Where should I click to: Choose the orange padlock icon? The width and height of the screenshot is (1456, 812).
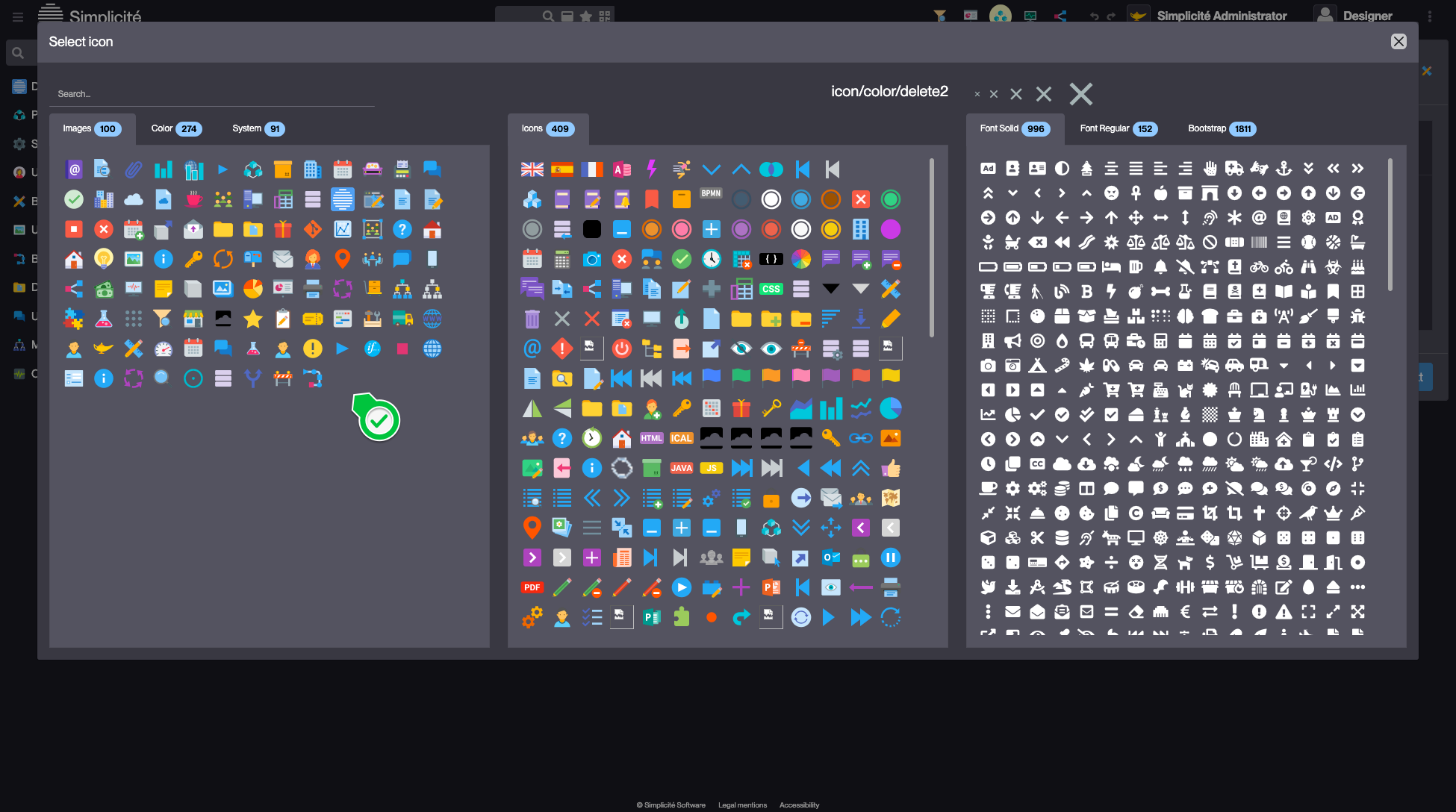(771, 499)
